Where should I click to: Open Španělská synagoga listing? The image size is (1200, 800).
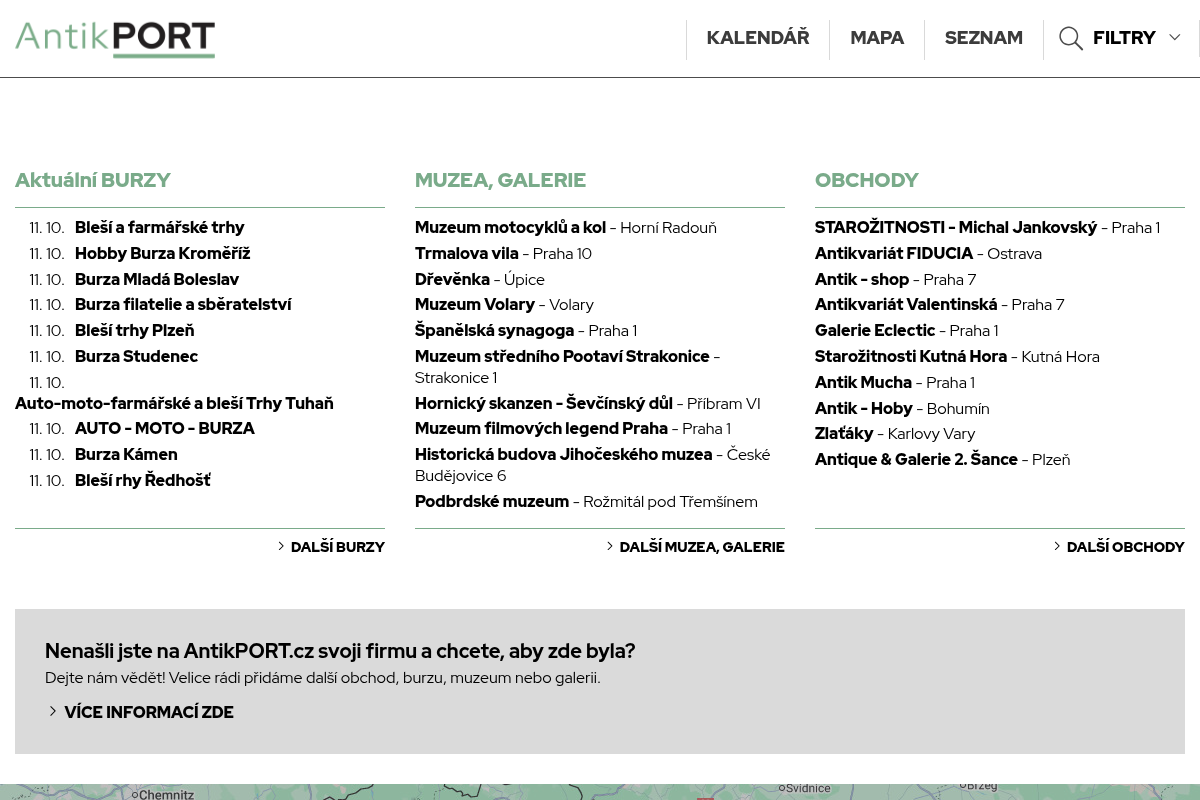click(495, 331)
